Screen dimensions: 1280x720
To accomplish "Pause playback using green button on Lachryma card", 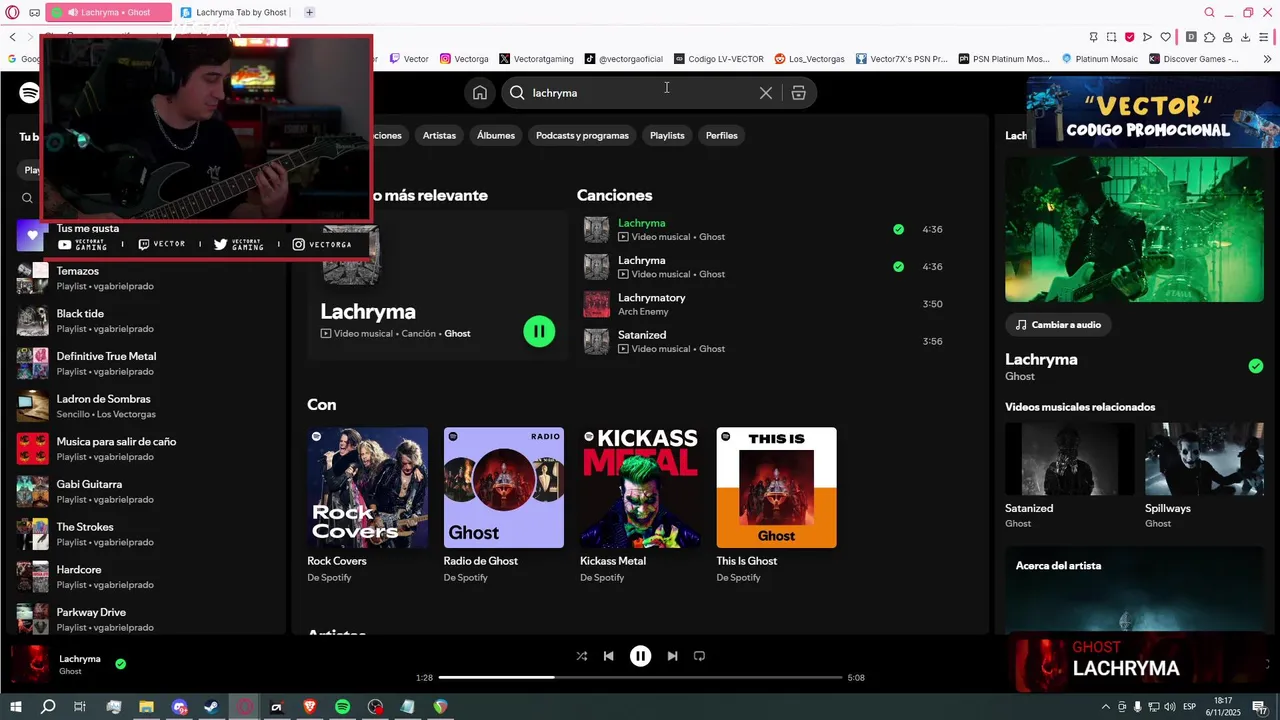I will coord(539,331).
